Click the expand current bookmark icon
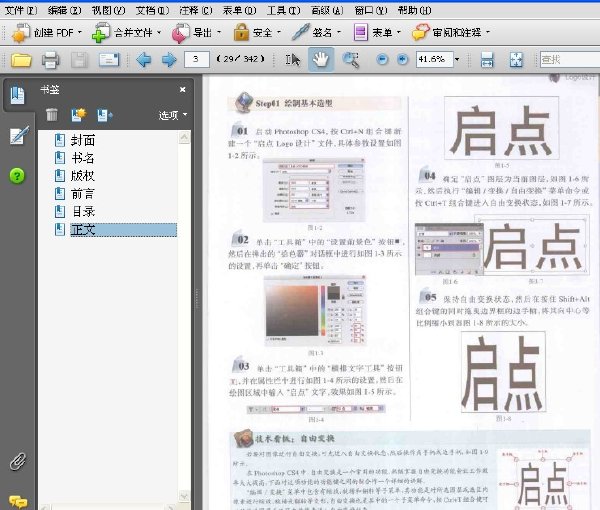The image size is (600, 510). click(104, 115)
